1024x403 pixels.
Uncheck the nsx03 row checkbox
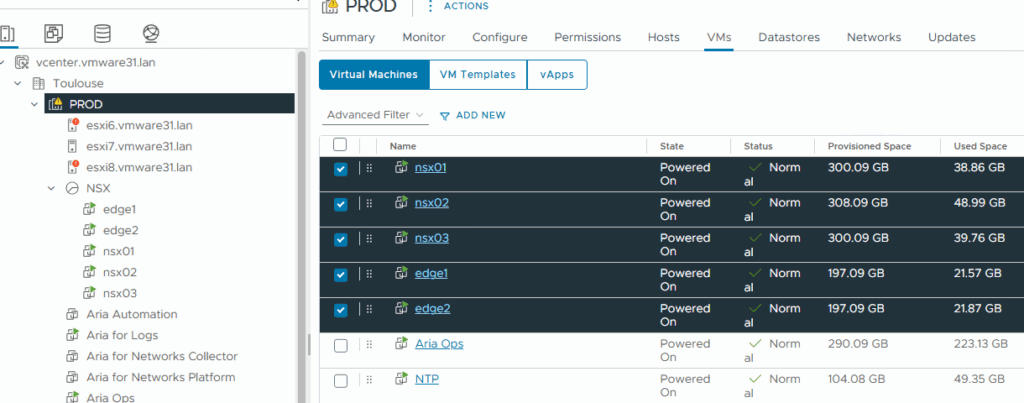(340, 240)
